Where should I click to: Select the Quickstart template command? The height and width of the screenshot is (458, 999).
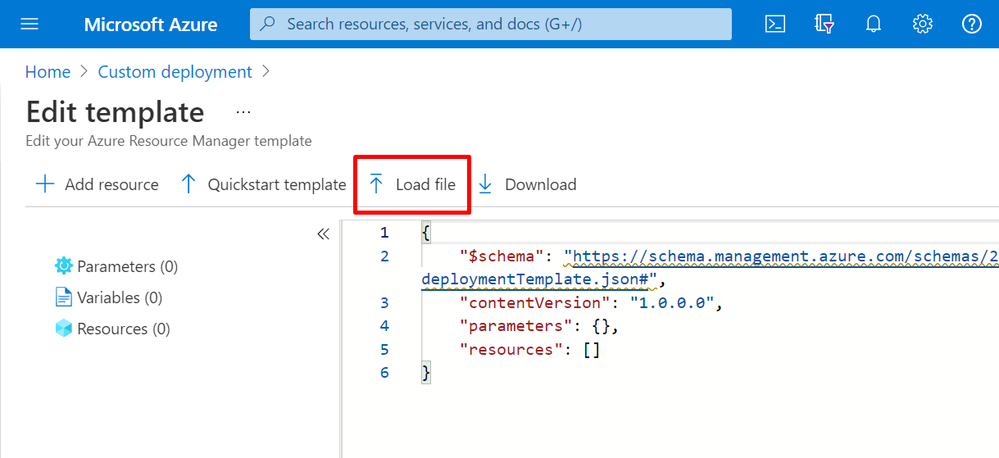coord(263,185)
